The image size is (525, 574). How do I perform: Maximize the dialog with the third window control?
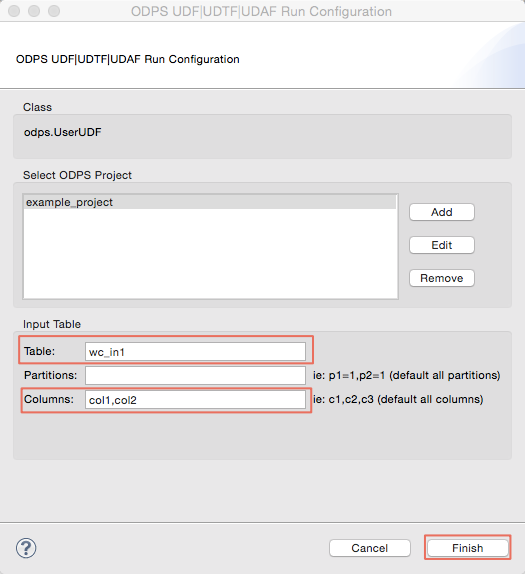[54, 11]
